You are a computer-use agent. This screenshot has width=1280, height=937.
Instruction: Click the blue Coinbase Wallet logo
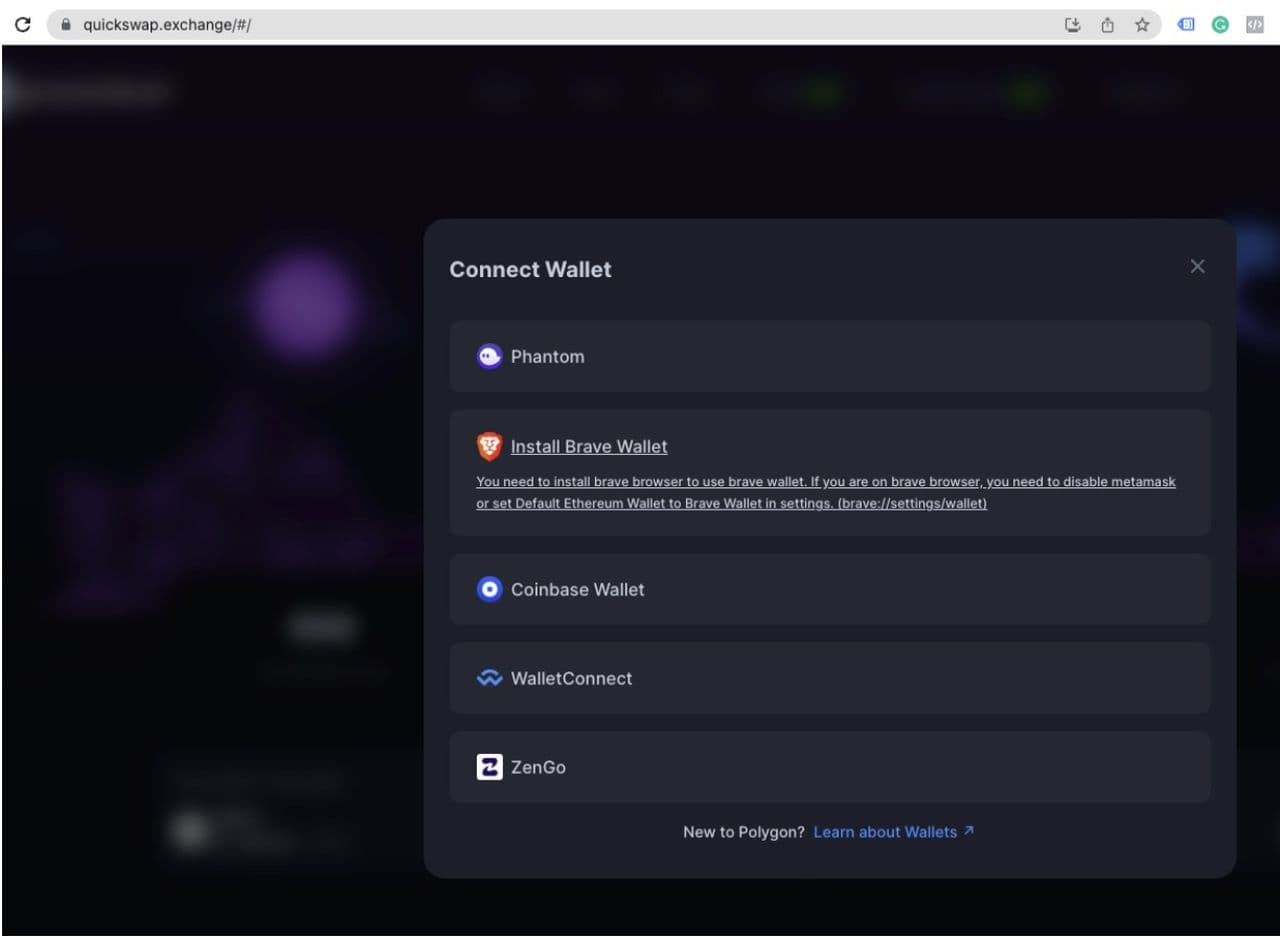[x=489, y=589]
